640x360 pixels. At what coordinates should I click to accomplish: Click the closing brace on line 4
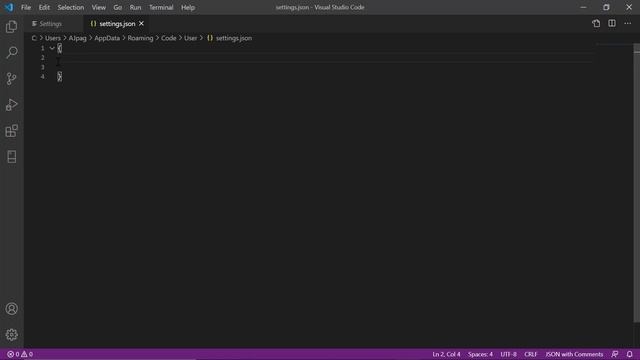click(x=60, y=76)
